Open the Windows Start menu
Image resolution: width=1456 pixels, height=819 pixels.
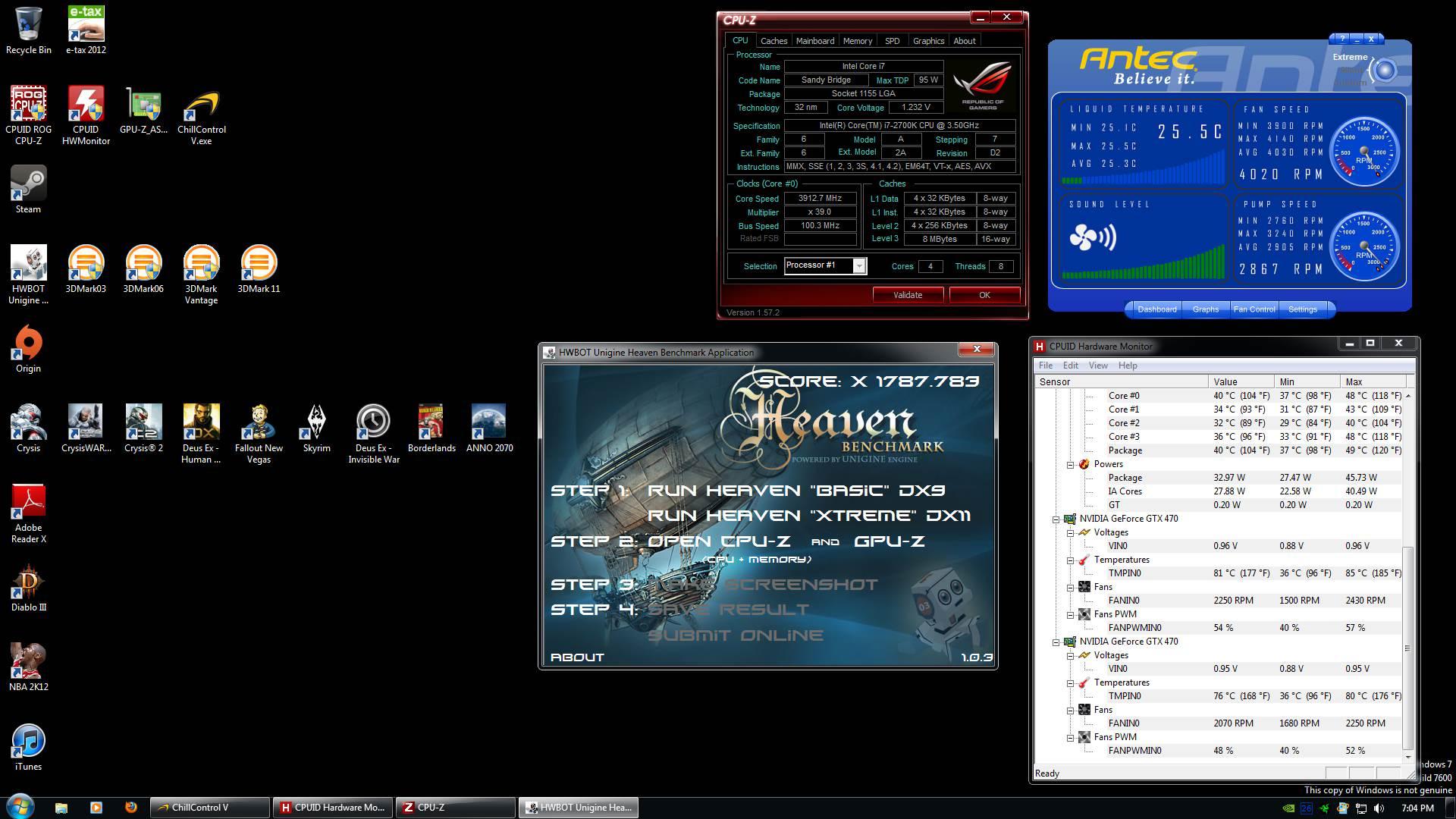click(x=20, y=806)
